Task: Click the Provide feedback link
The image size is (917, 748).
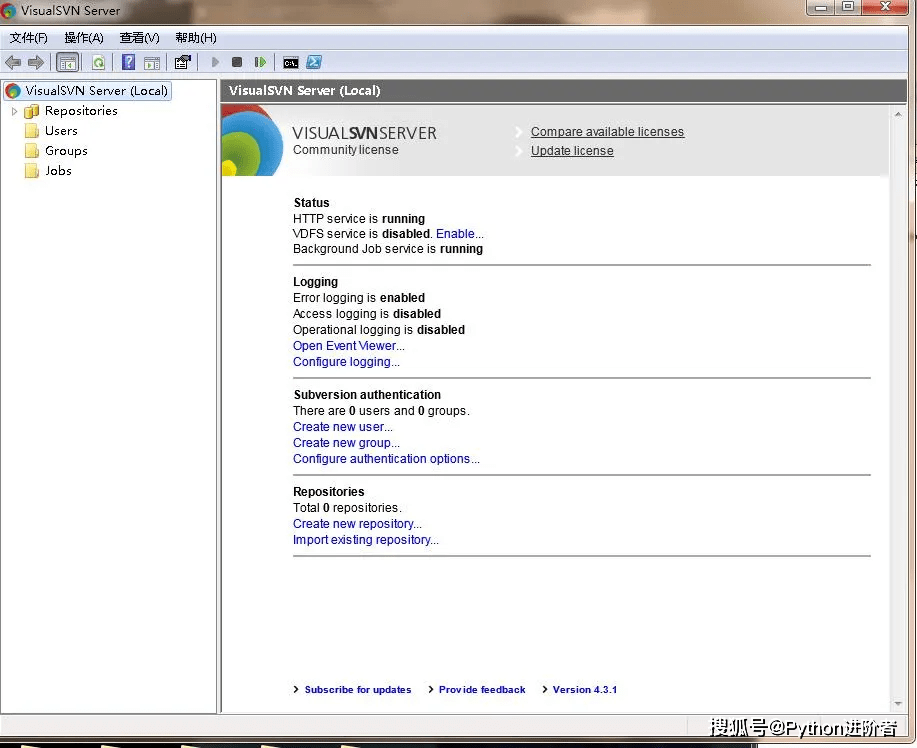Action: (x=482, y=690)
